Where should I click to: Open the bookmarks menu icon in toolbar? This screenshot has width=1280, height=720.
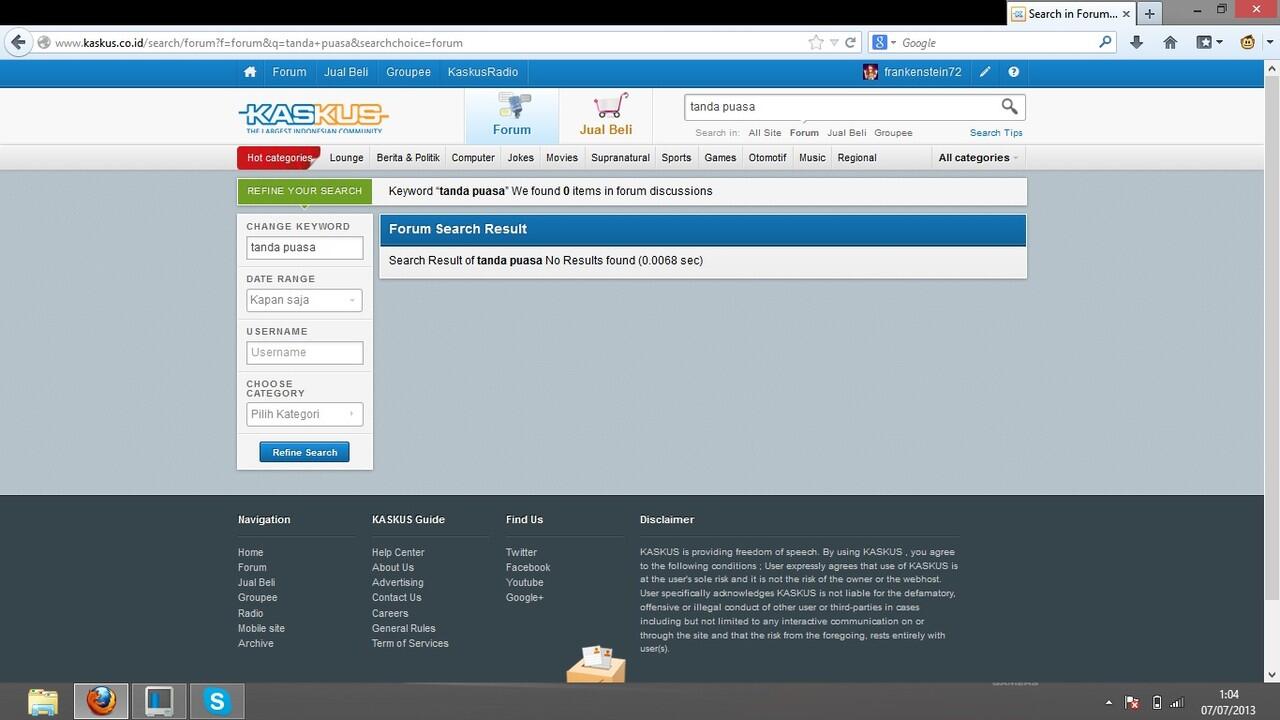point(1209,42)
